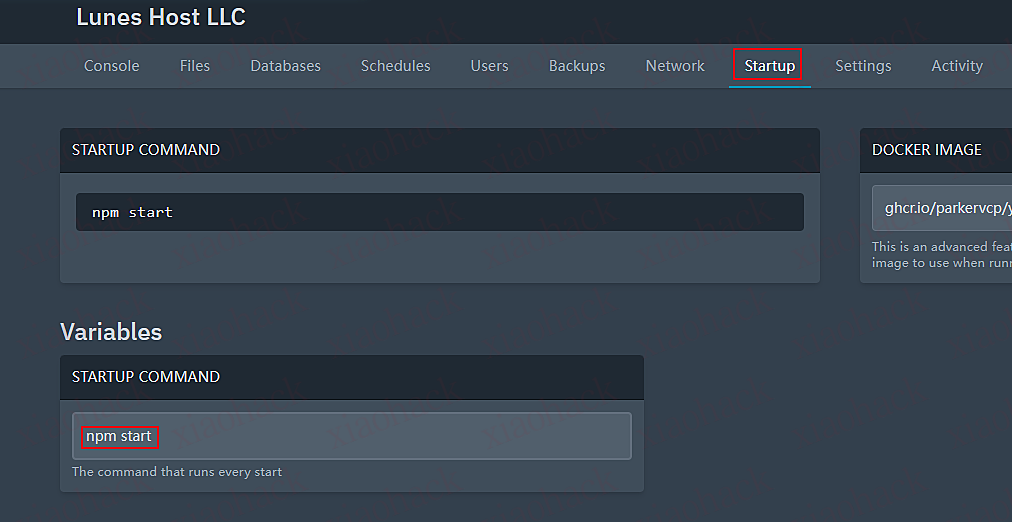Click the 'This is an advanced feature' description
The image size is (1012, 522).
tap(940, 247)
